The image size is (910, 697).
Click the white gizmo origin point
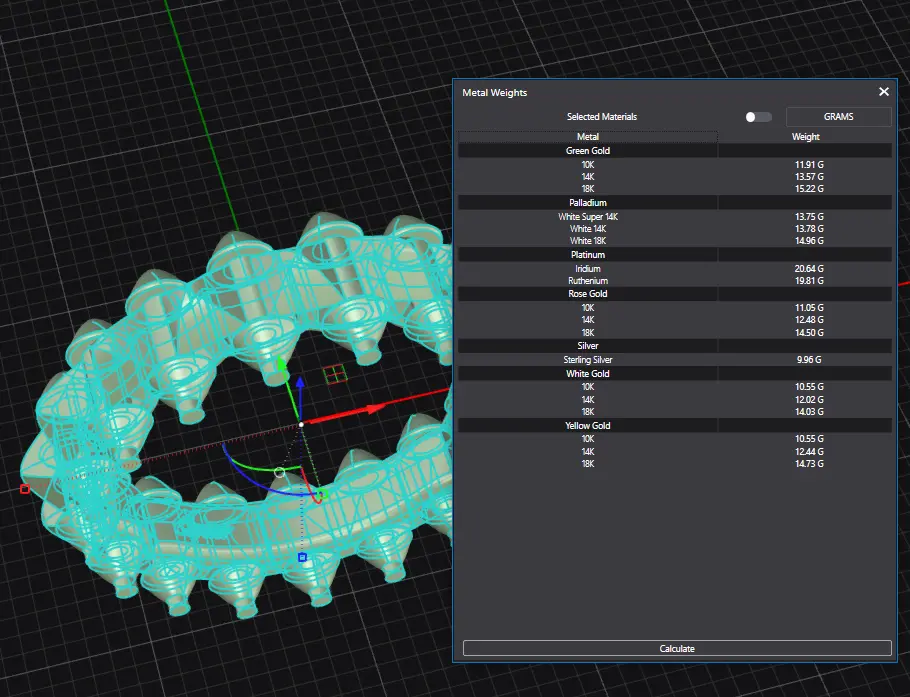(301, 425)
